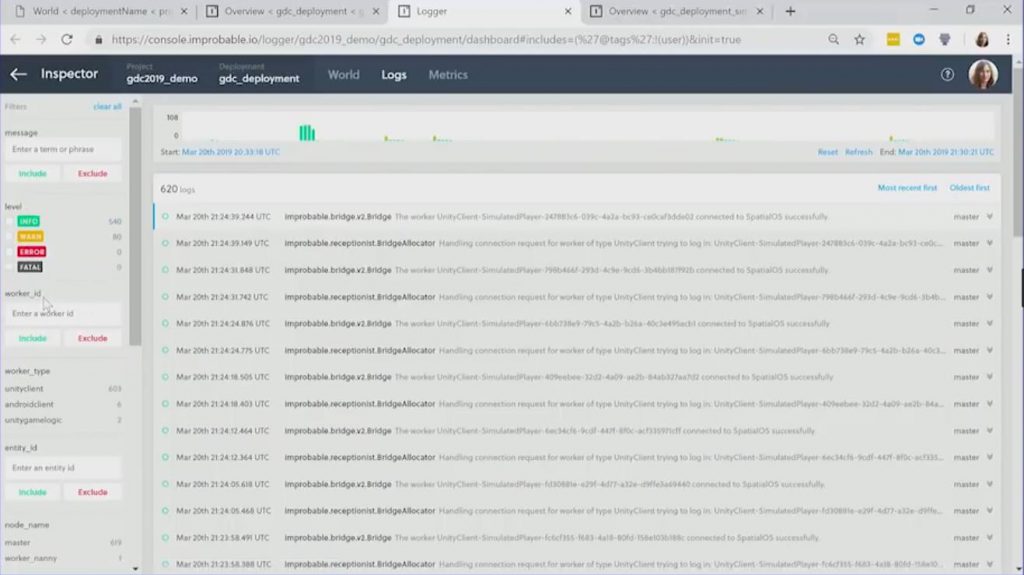
Task: Click the zoom magnifier icon in address bar
Action: click(833, 40)
